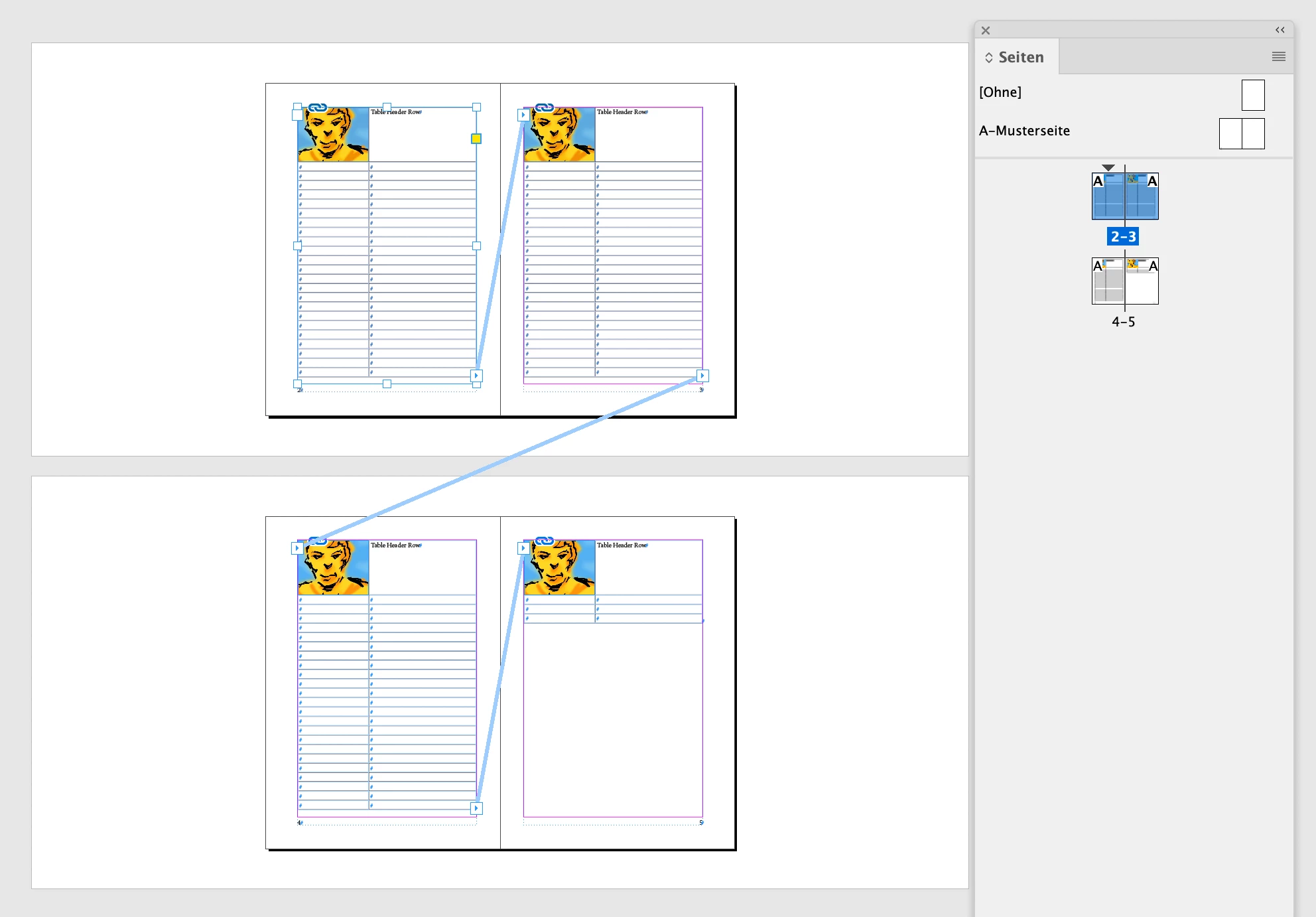Click out port of page 4 text frame

click(476, 808)
